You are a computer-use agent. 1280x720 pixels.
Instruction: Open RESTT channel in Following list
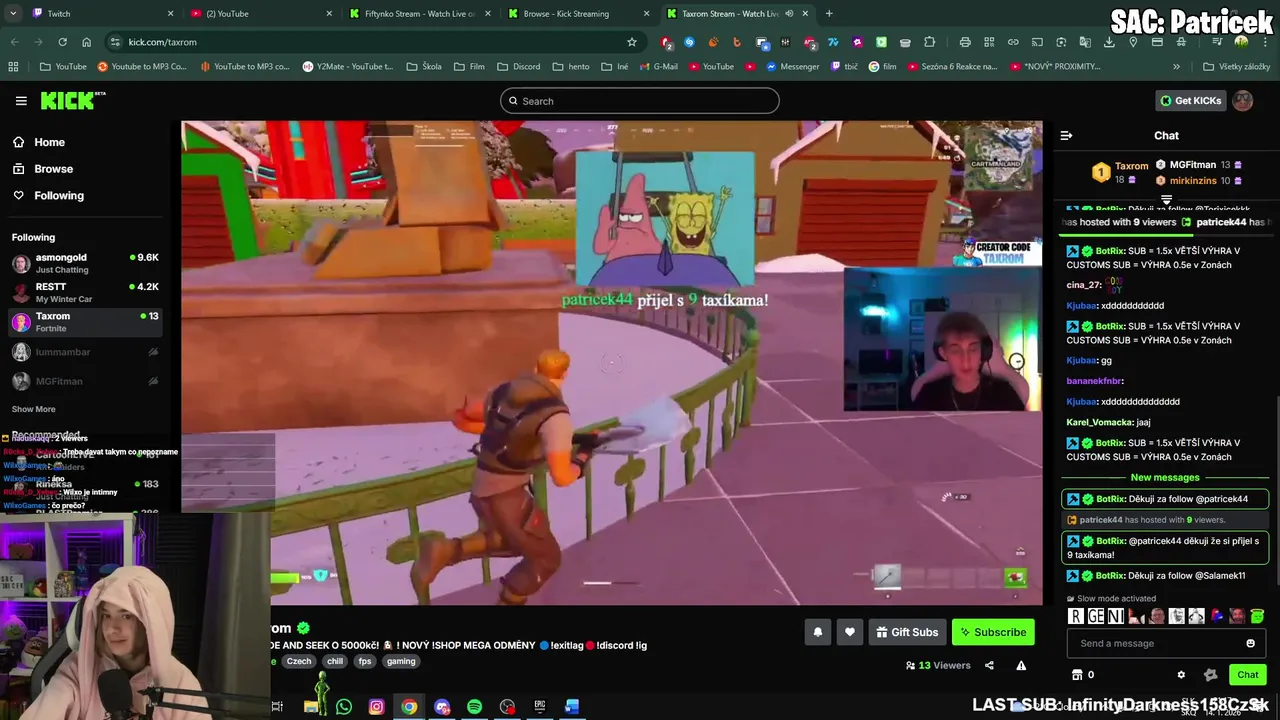coord(85,293)
